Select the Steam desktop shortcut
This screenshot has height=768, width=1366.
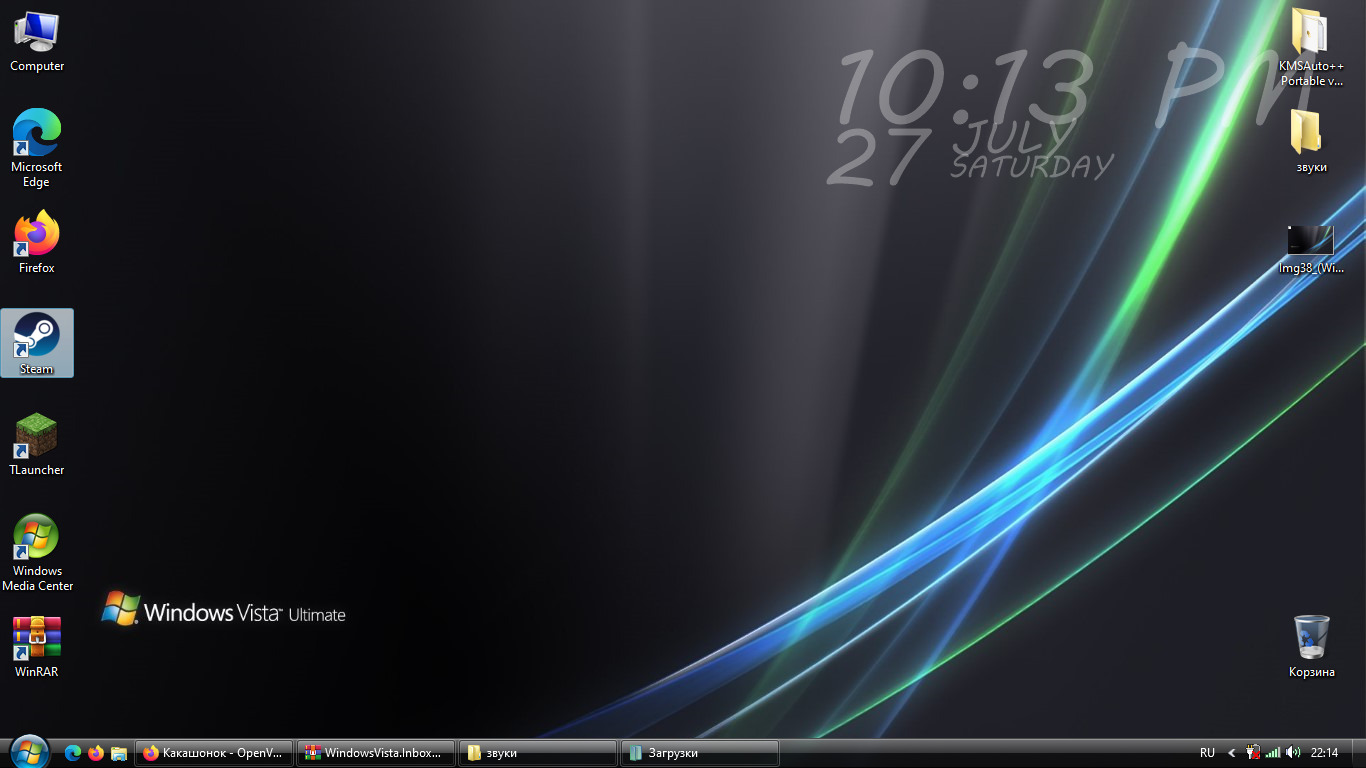pos(37,343)
